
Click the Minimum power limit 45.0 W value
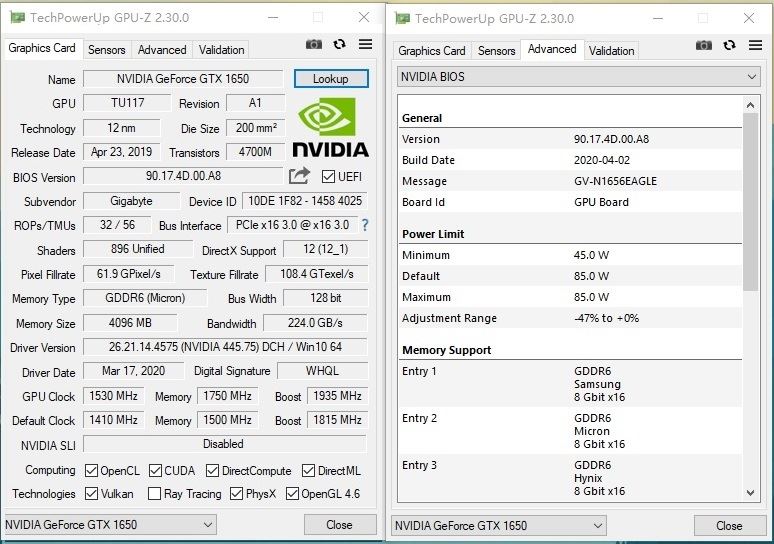591,255
